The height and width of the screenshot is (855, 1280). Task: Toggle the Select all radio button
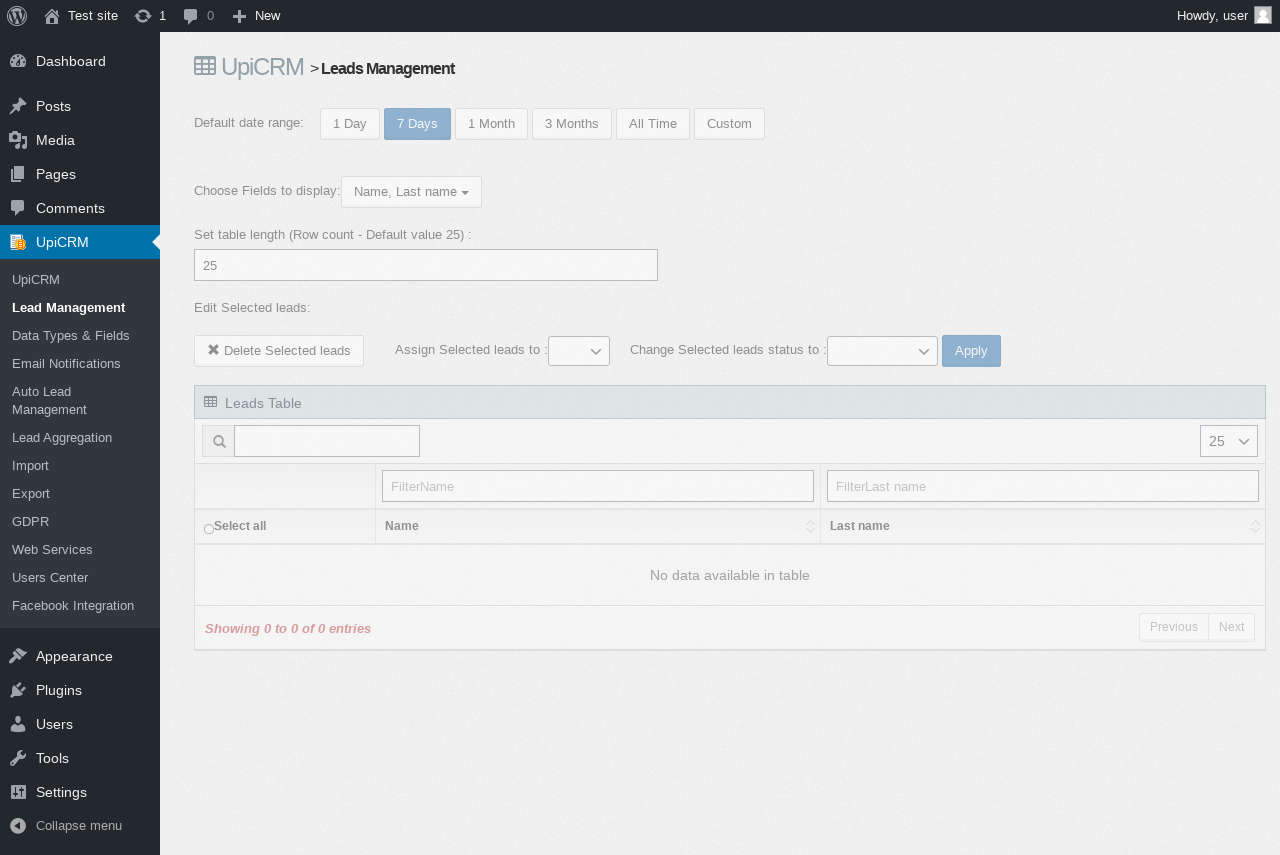209,528
